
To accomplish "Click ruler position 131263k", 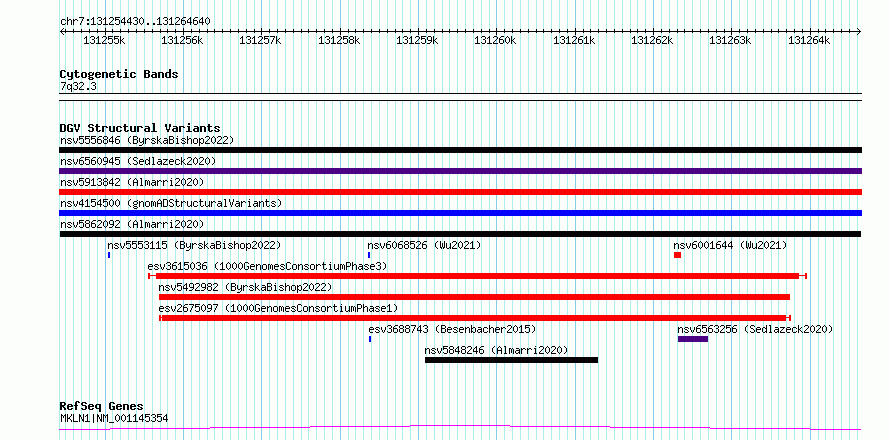I will [731, 40].
